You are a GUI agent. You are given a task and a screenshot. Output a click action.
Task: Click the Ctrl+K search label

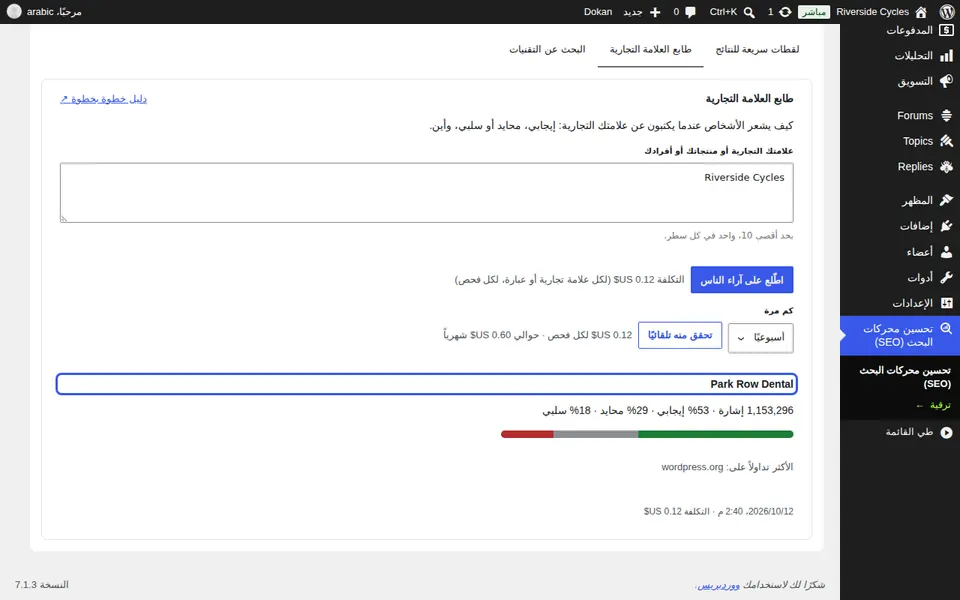tap(723, 12)
